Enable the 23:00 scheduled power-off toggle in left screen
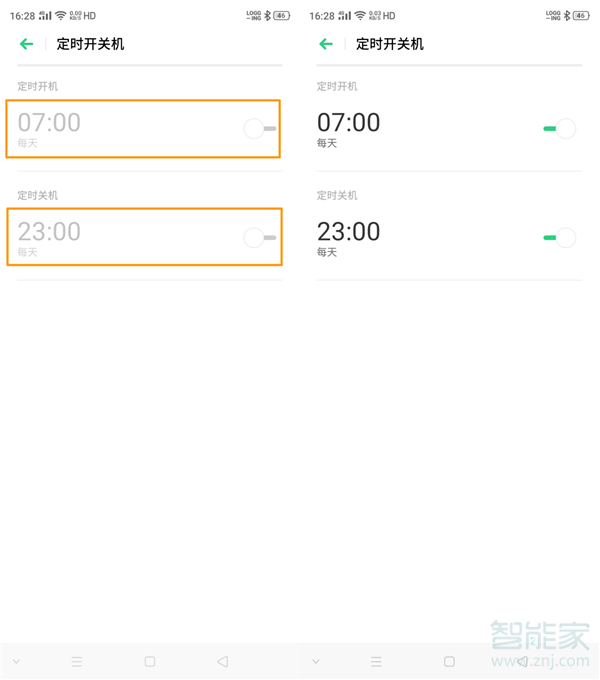 pyautogui.click(x=260, y=238)
